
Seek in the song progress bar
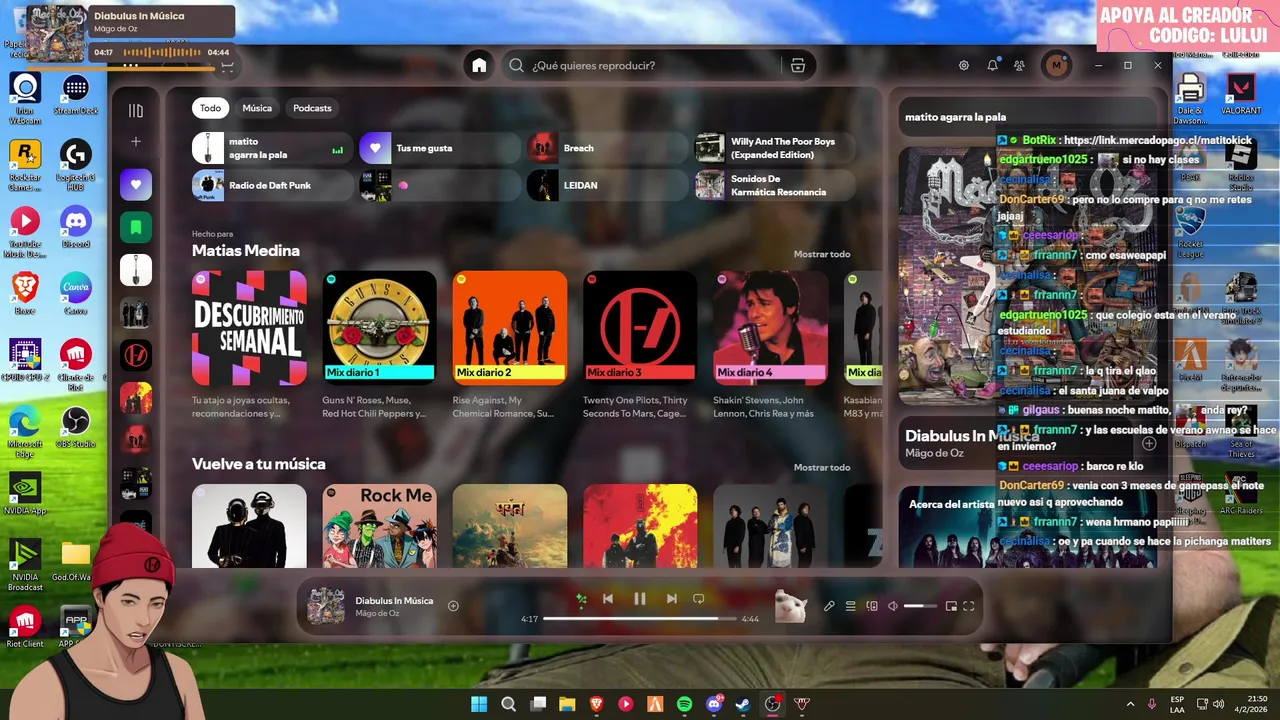pos(640,619)
